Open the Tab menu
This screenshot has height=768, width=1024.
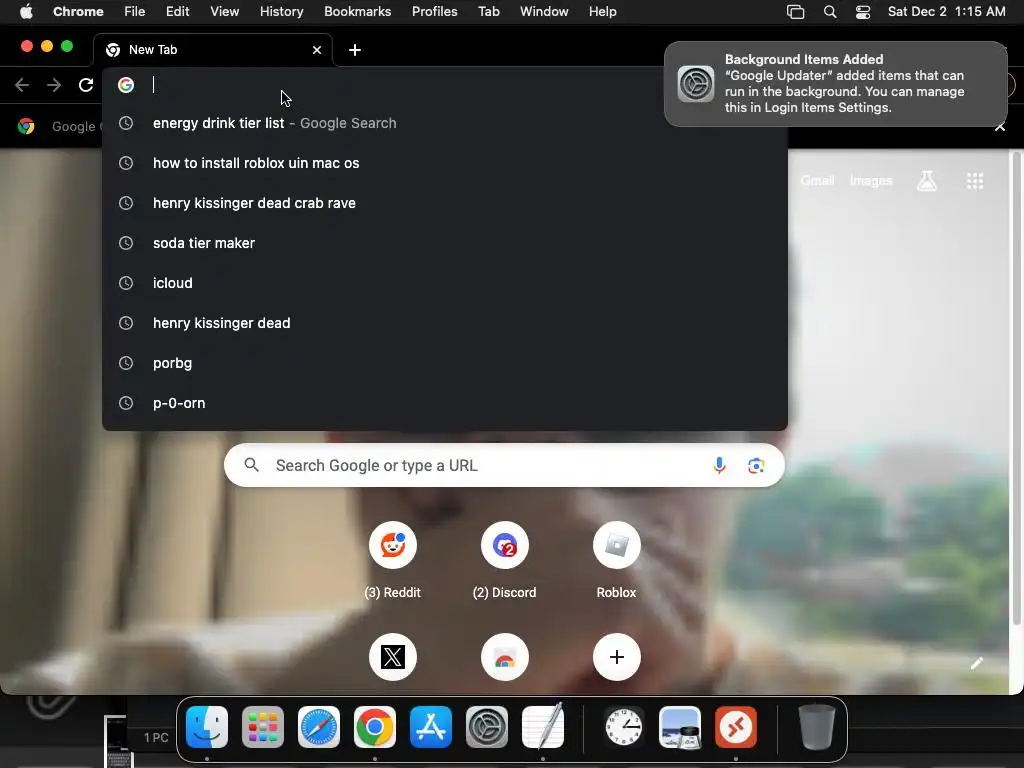tap(488, 12)
